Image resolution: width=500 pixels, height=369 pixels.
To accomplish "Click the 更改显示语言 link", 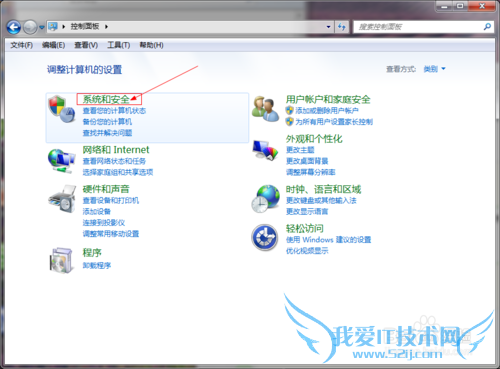I will pyautogui.click(x=307, y=212).
